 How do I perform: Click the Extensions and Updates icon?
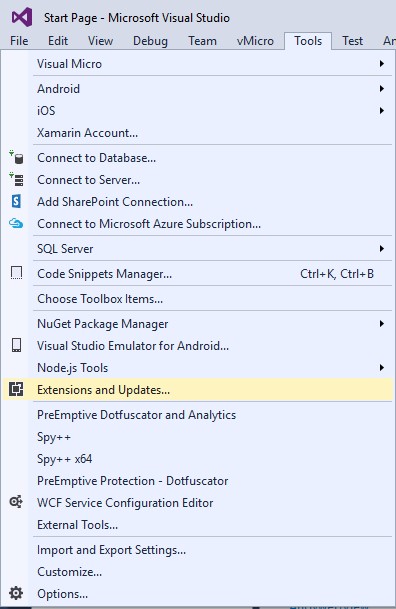point(16,389)
